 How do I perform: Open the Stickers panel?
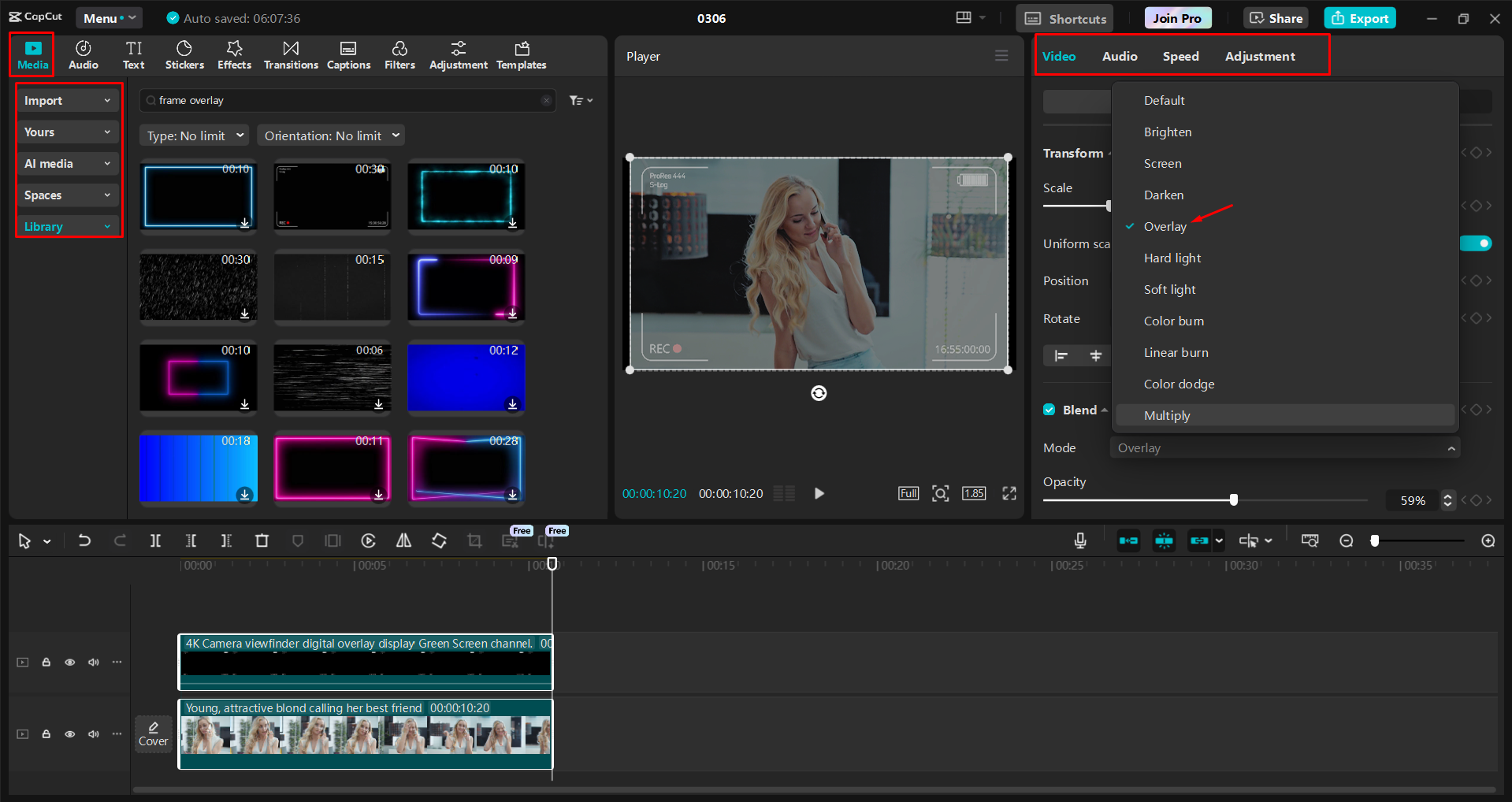[x=184, y=55]
